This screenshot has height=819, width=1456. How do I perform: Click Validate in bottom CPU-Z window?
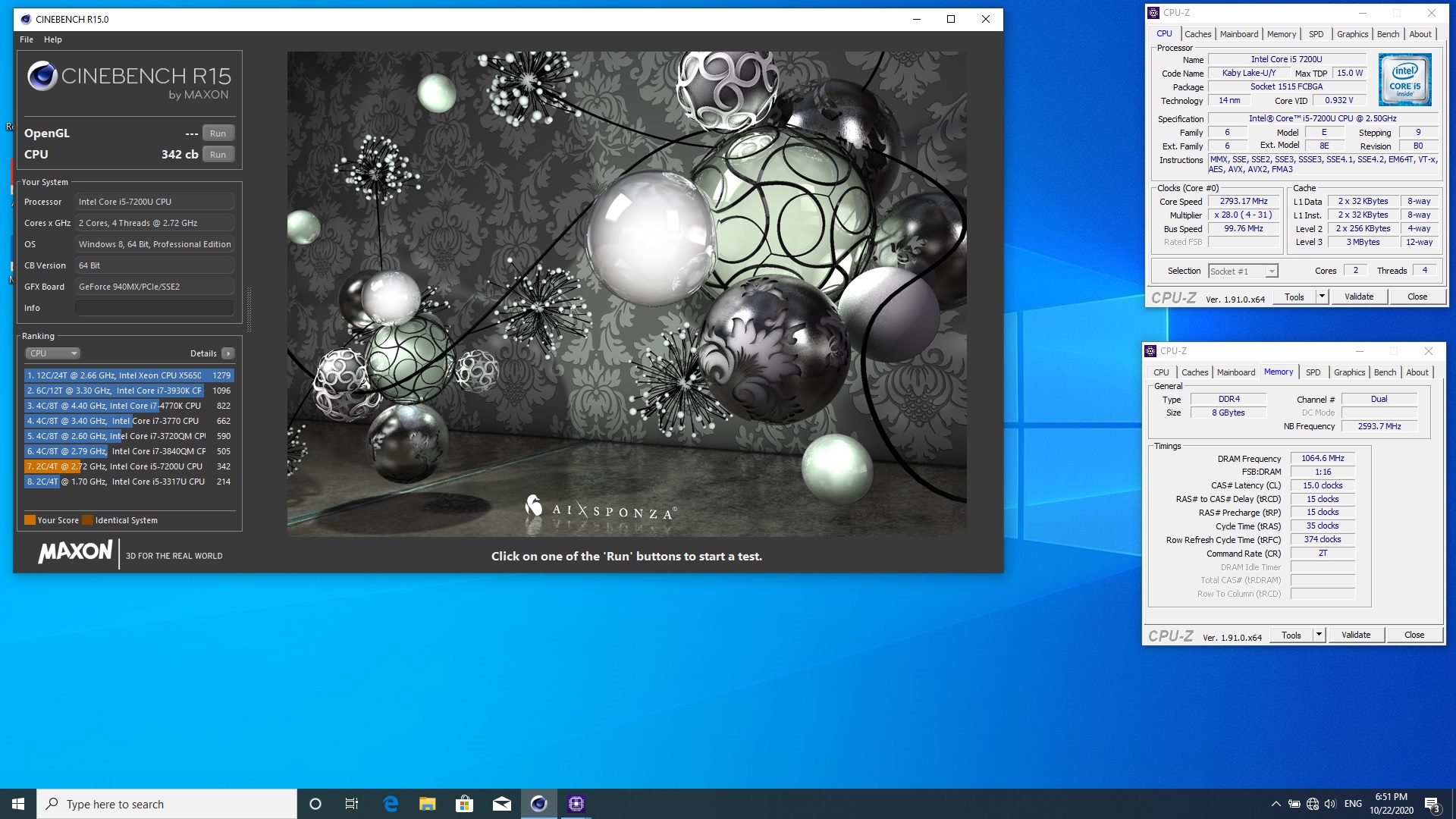point(1356,635)
